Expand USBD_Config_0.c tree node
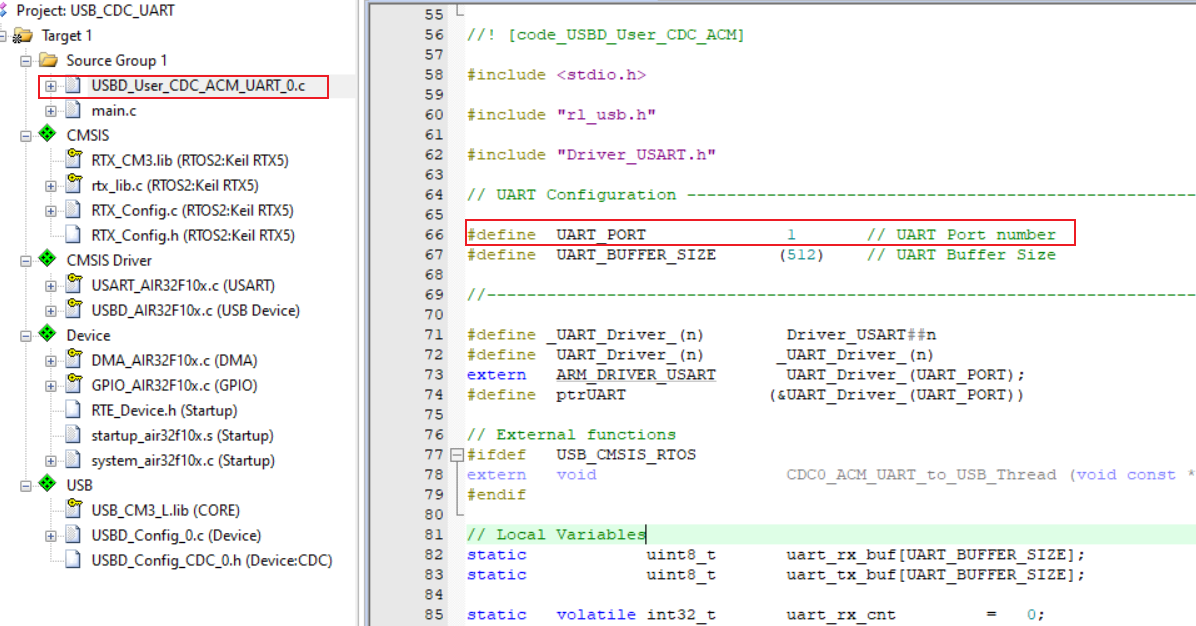1196x626 pixels. (x=50, y=536)
